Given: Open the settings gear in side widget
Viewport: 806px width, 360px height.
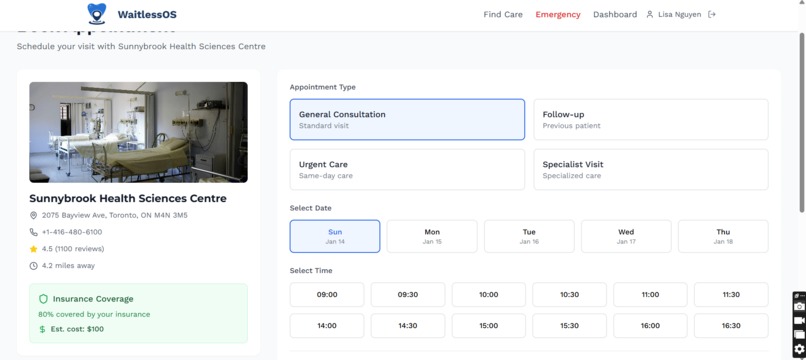Looking at the screenshot, I should (799, 349).
